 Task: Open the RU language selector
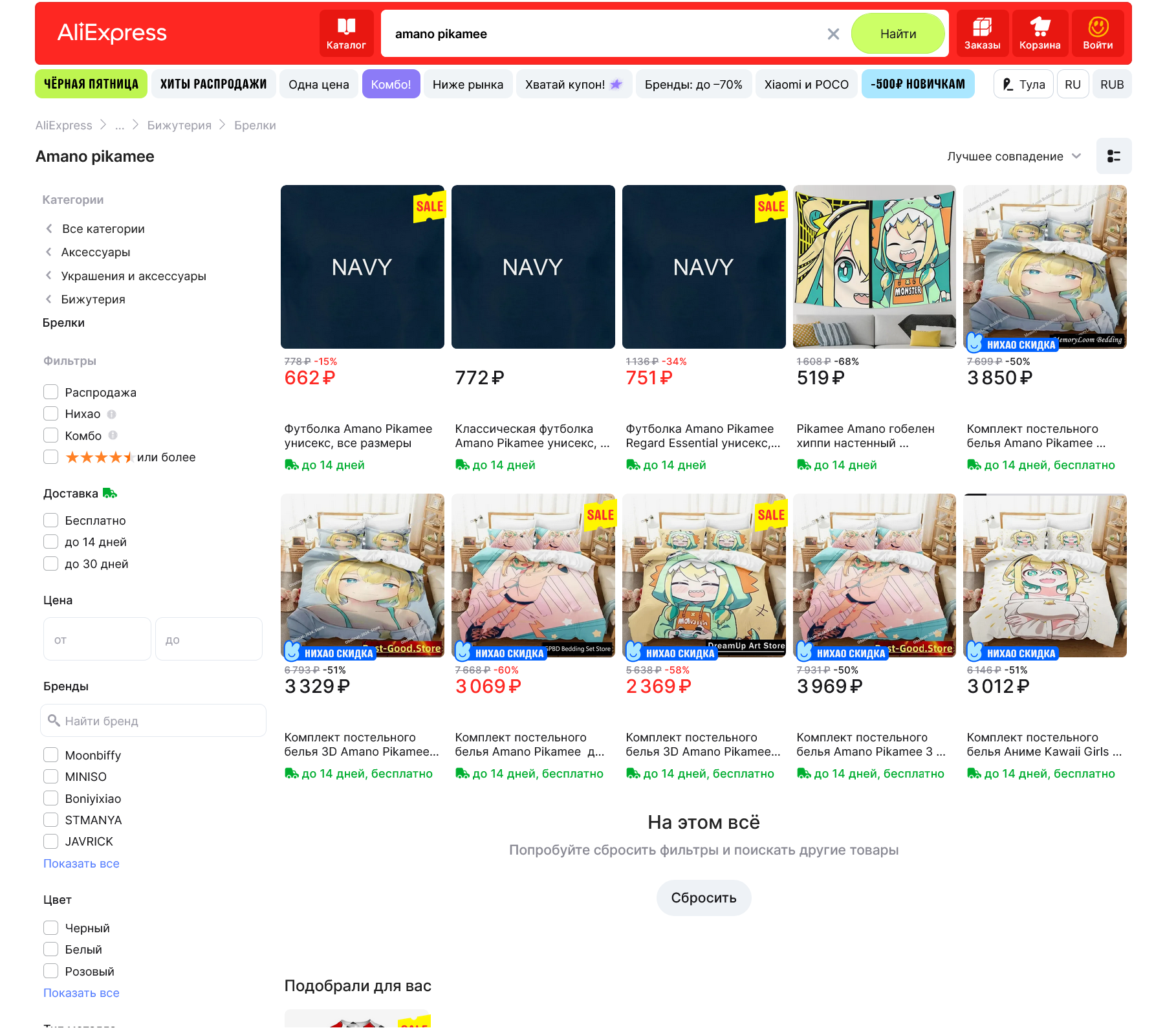(x=1073, y=84)
